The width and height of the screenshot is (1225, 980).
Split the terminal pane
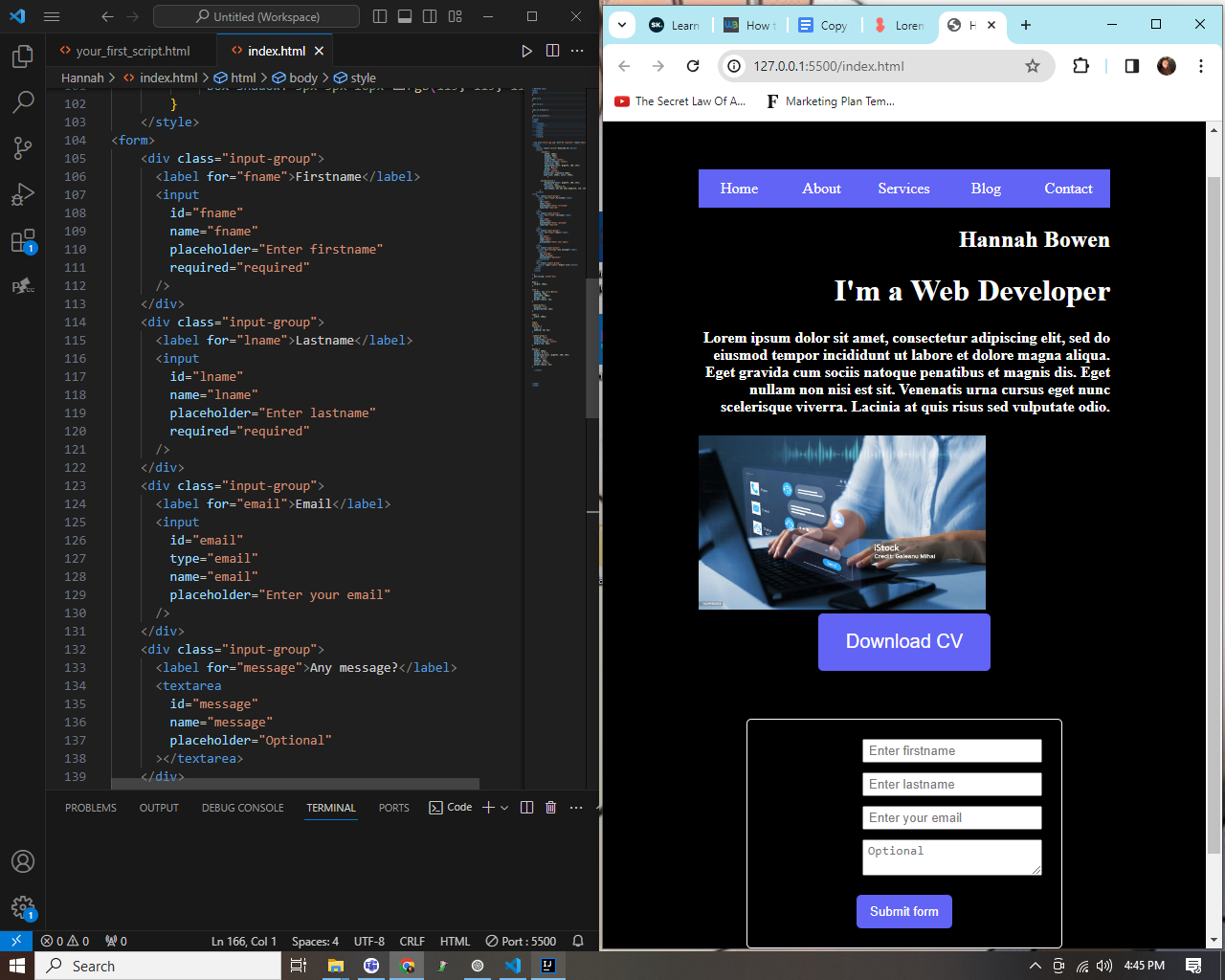[526, 808]
